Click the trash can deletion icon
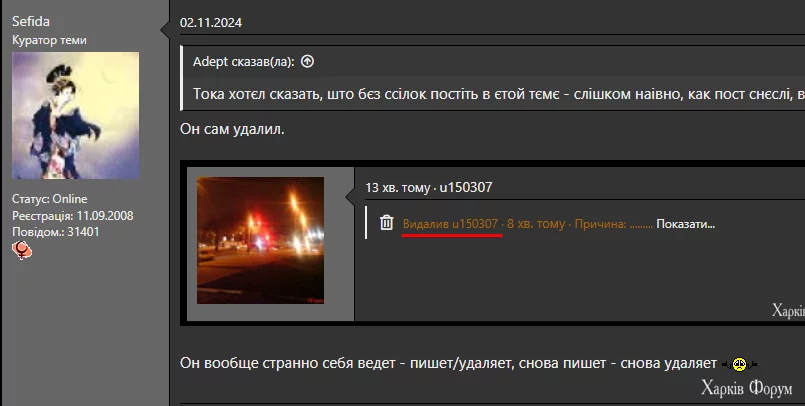The width and height of the screenshot is (805, 406). point(387,222)
